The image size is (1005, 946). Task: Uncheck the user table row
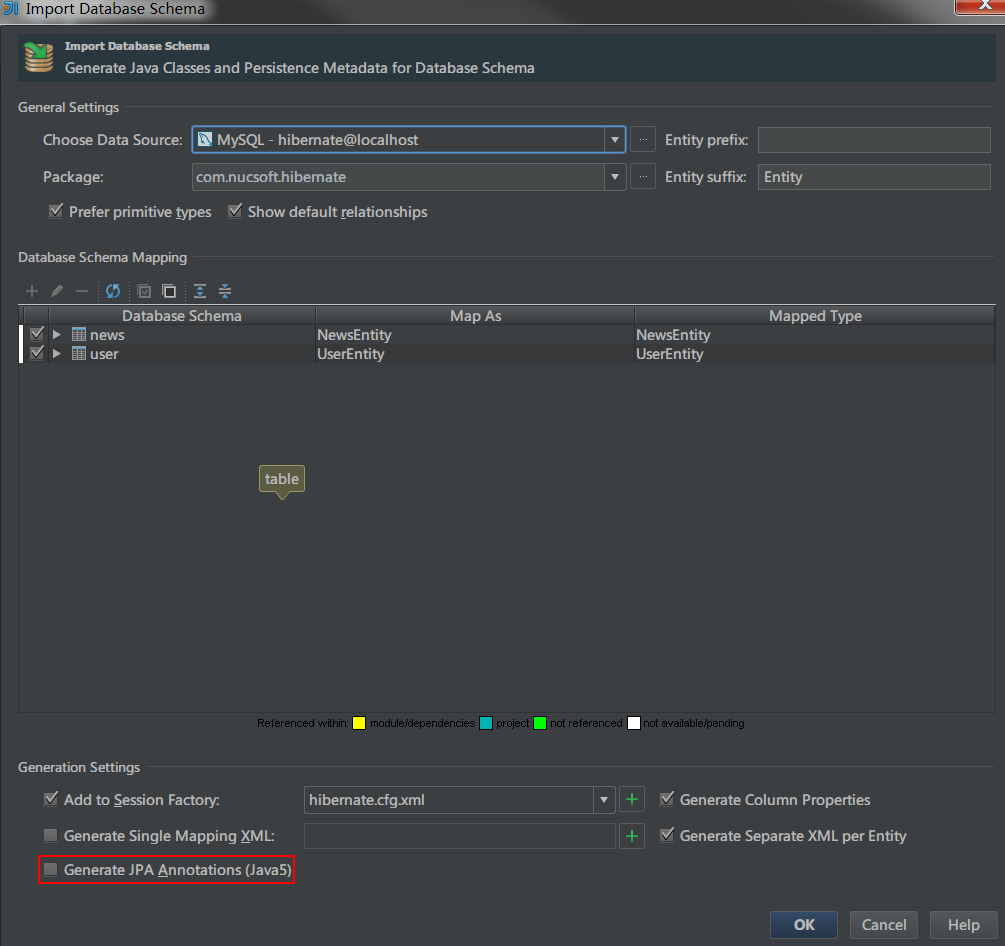(x=37, y=353)
